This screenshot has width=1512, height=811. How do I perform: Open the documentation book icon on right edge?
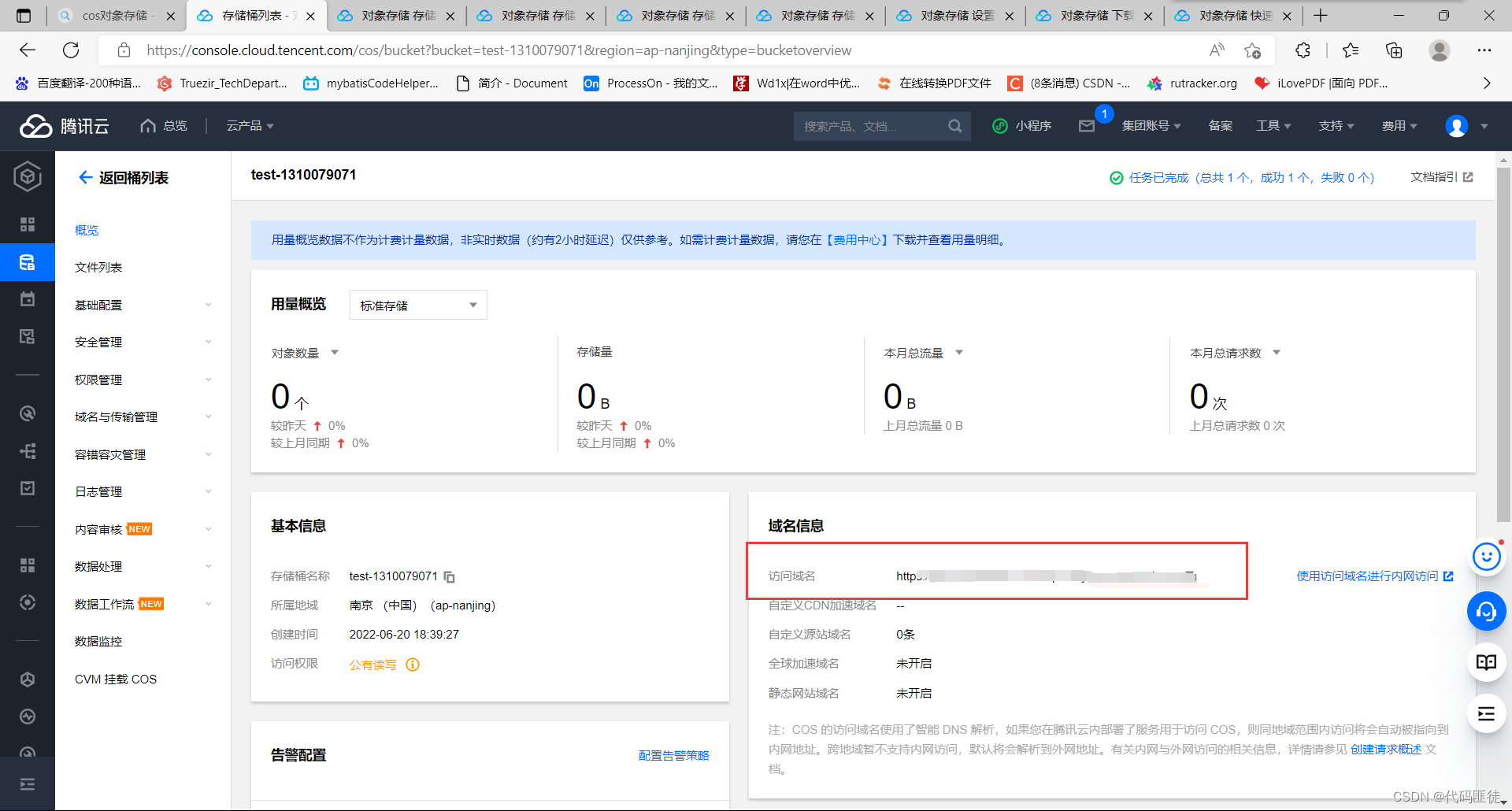click(x=1486, y=662)
